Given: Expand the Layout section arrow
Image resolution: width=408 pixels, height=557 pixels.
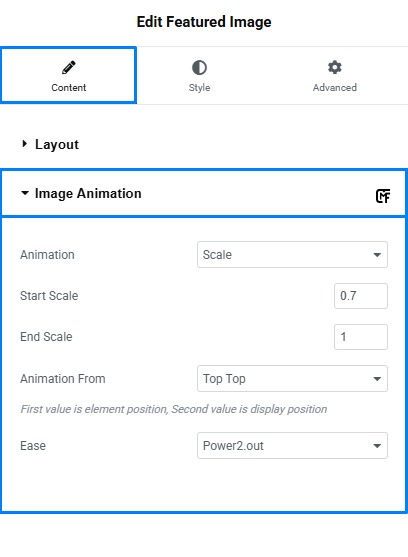Looking at the screenshot, I should coord(25,144).
